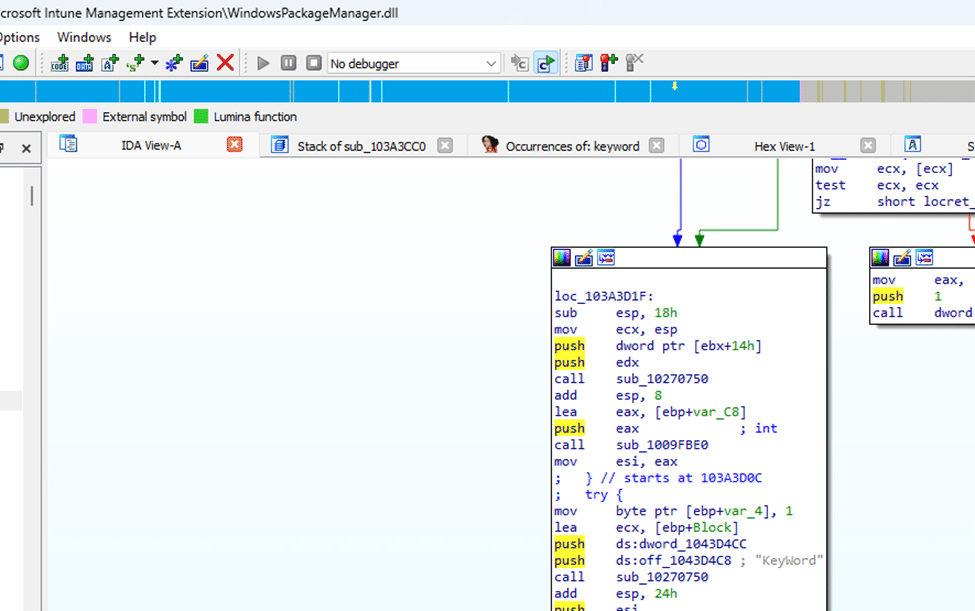
Task: Click the red X delete icon
Action: tap(225, 62)
